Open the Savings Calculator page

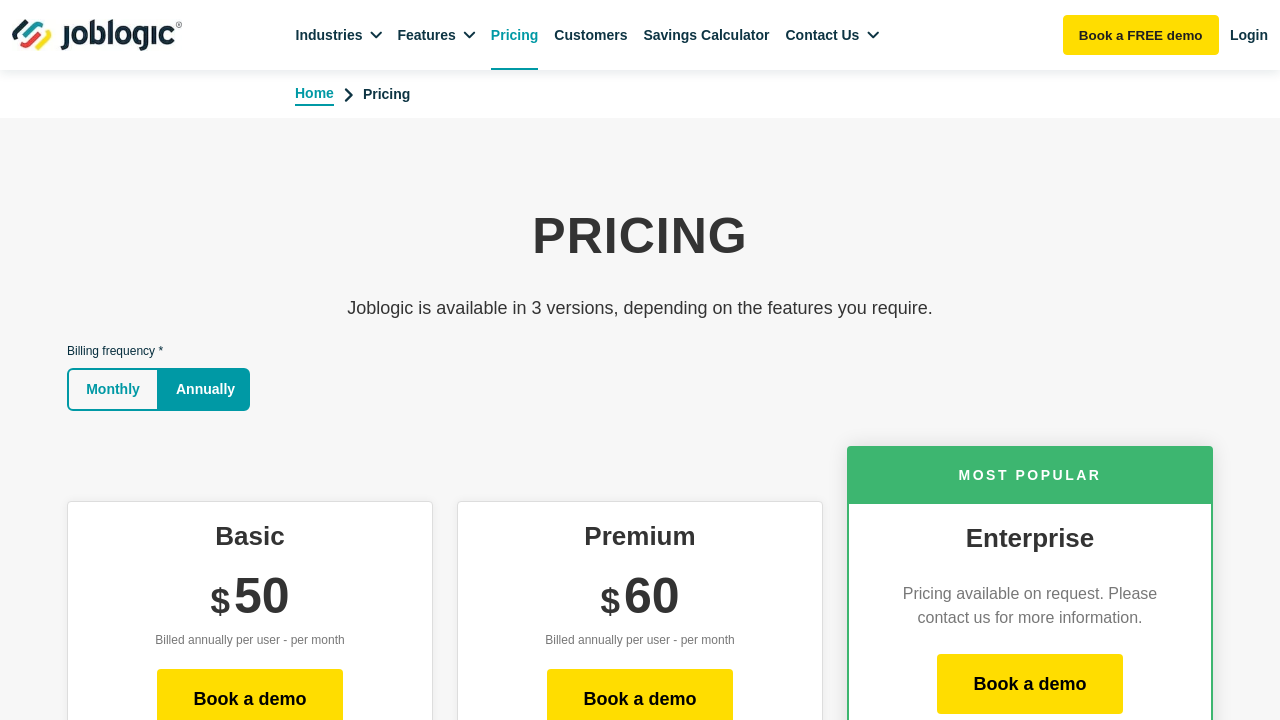706,35
